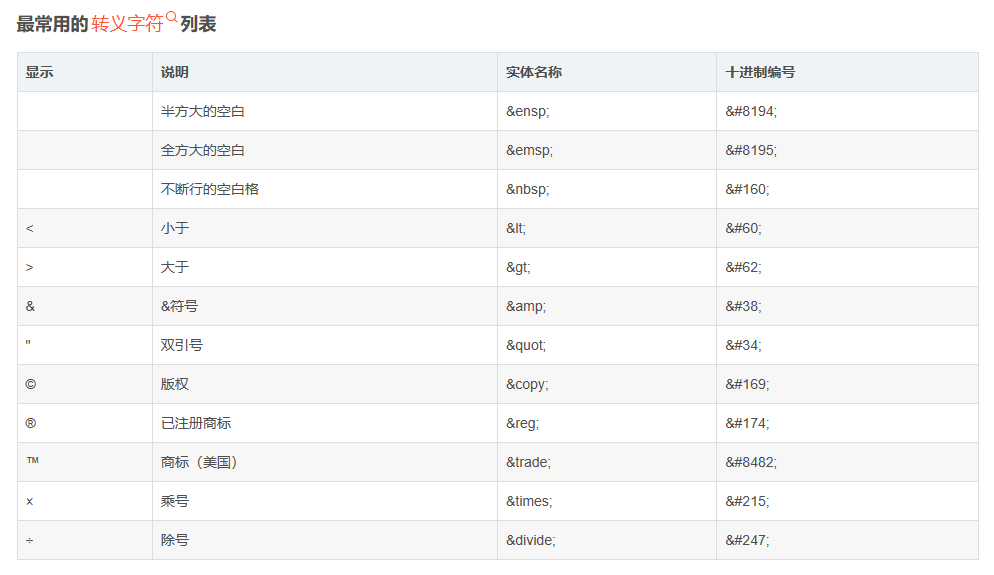Click the &divide; entity name

coord(530,540)
